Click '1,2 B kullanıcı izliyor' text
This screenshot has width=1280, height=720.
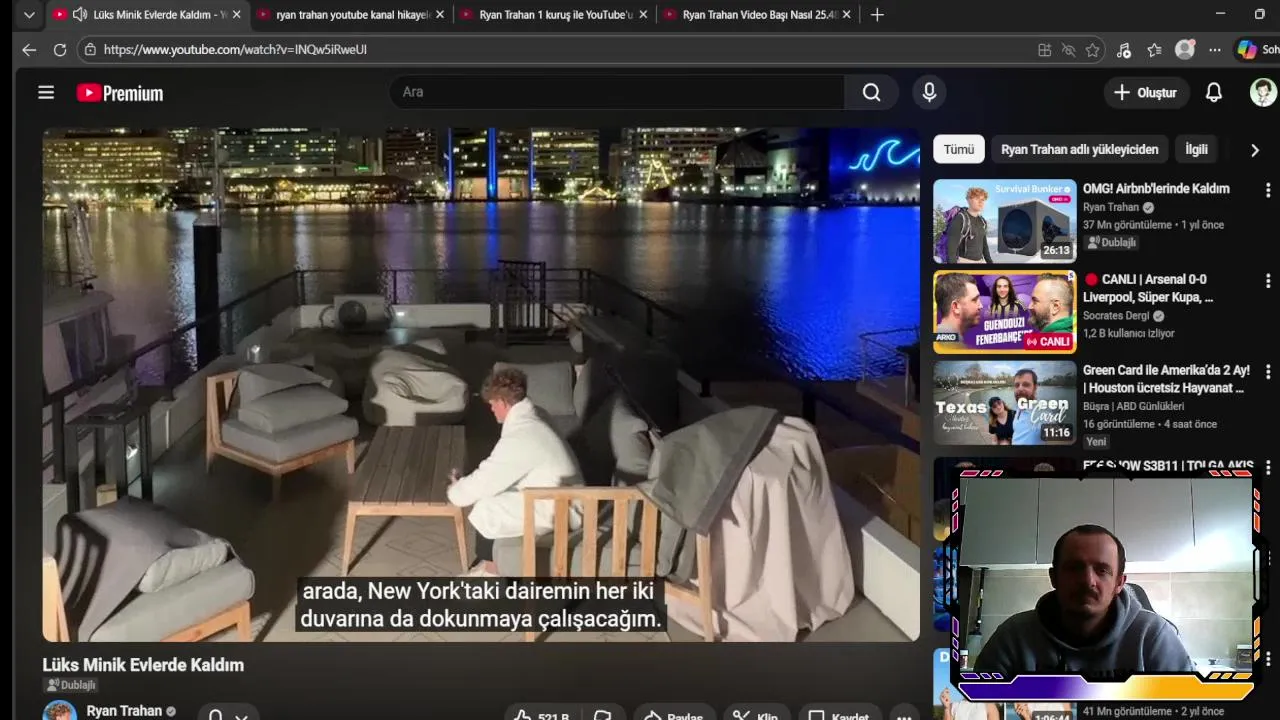tap(1129, 333)
